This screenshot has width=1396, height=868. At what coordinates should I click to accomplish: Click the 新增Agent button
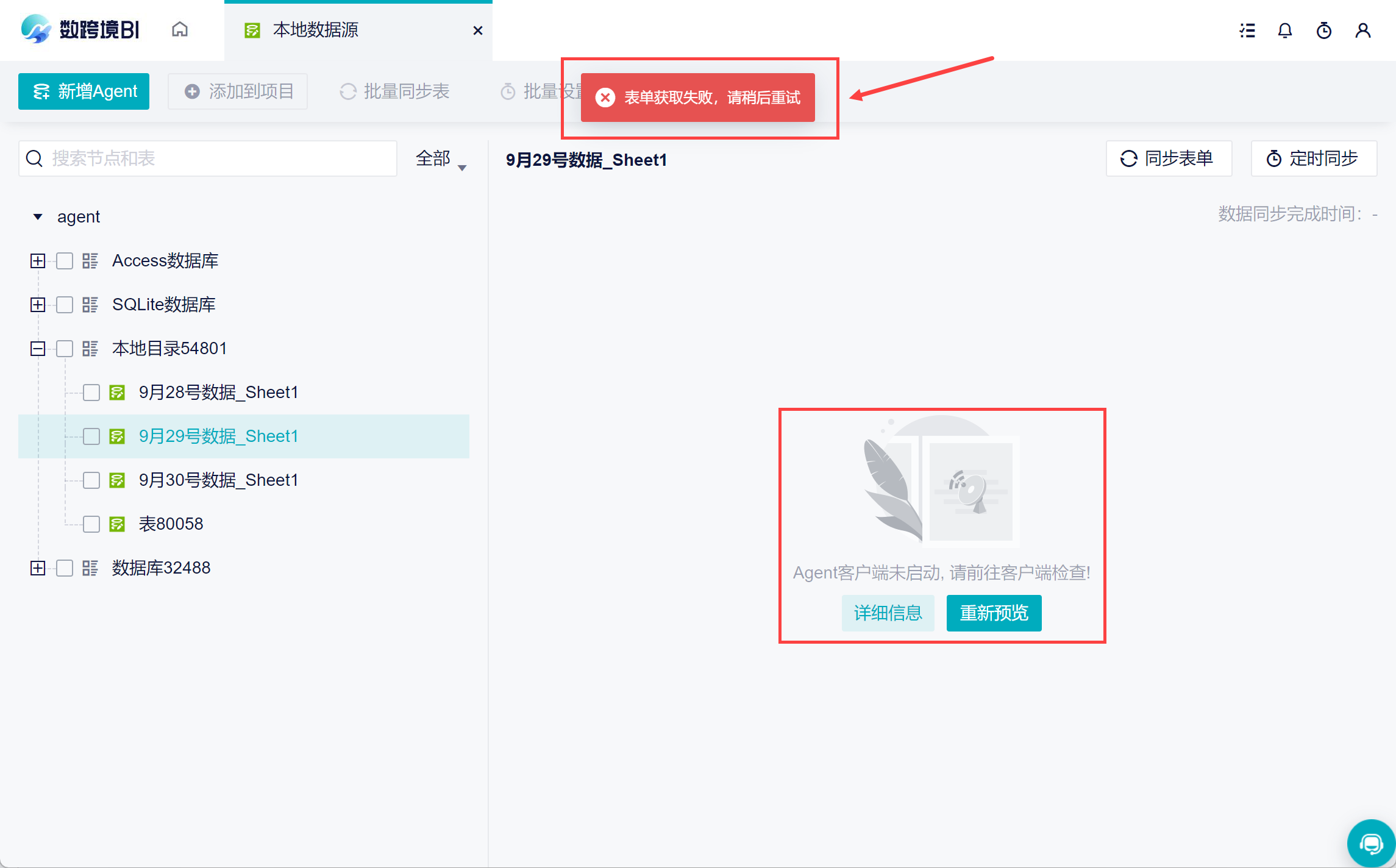84,91
